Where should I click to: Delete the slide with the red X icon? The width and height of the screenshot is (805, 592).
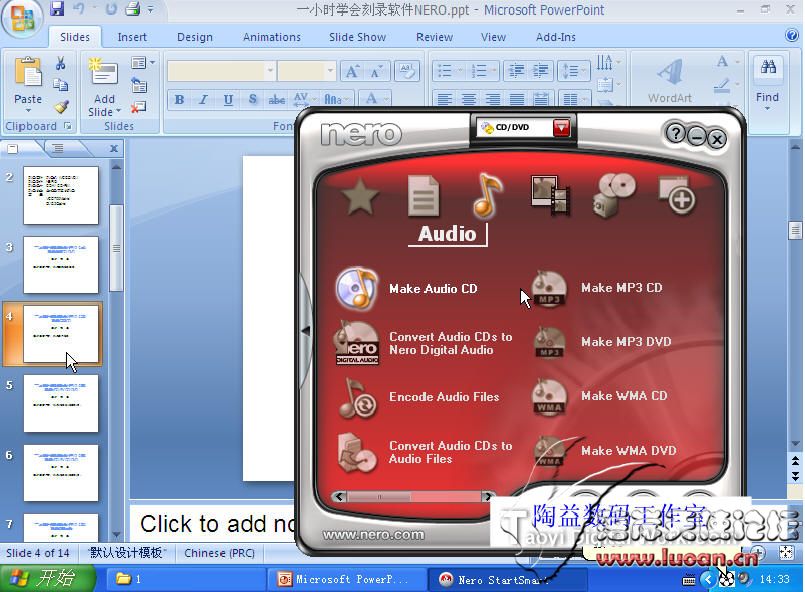pyautogui.click(x=138, y=107)
